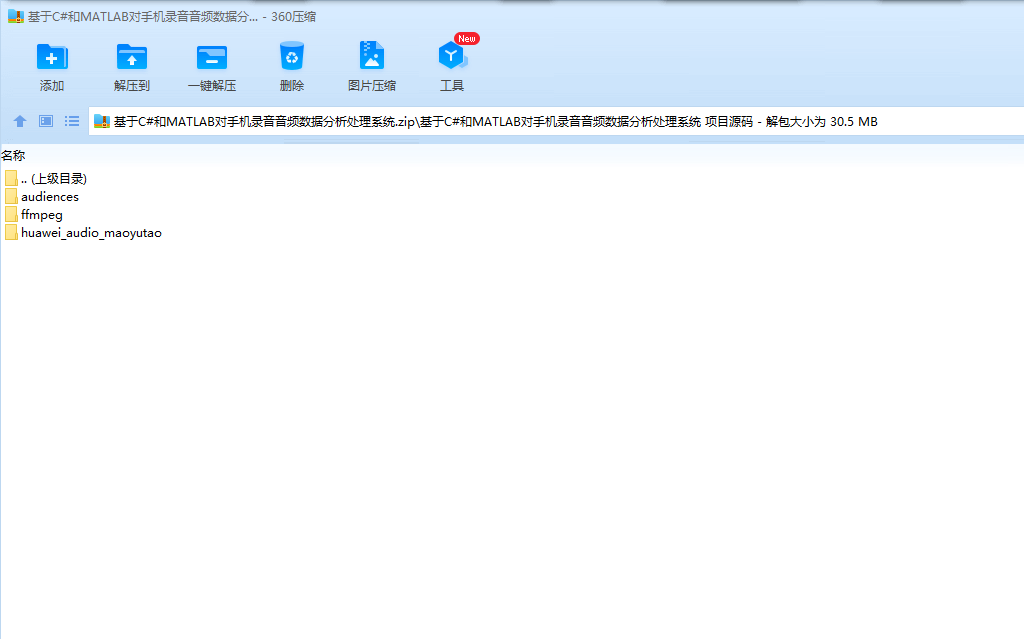Select the audiences folder
Screen dimensions: 1024x639
pos(50,197)
